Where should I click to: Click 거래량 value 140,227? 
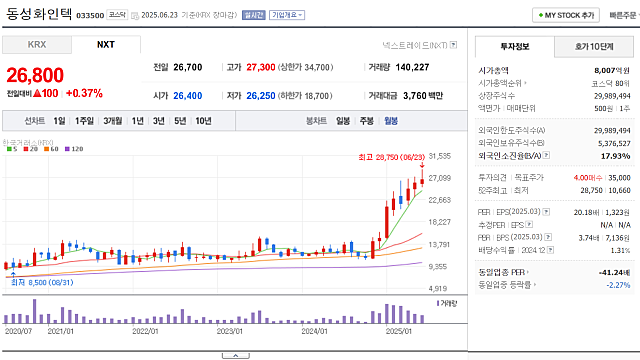click(412, 67)
